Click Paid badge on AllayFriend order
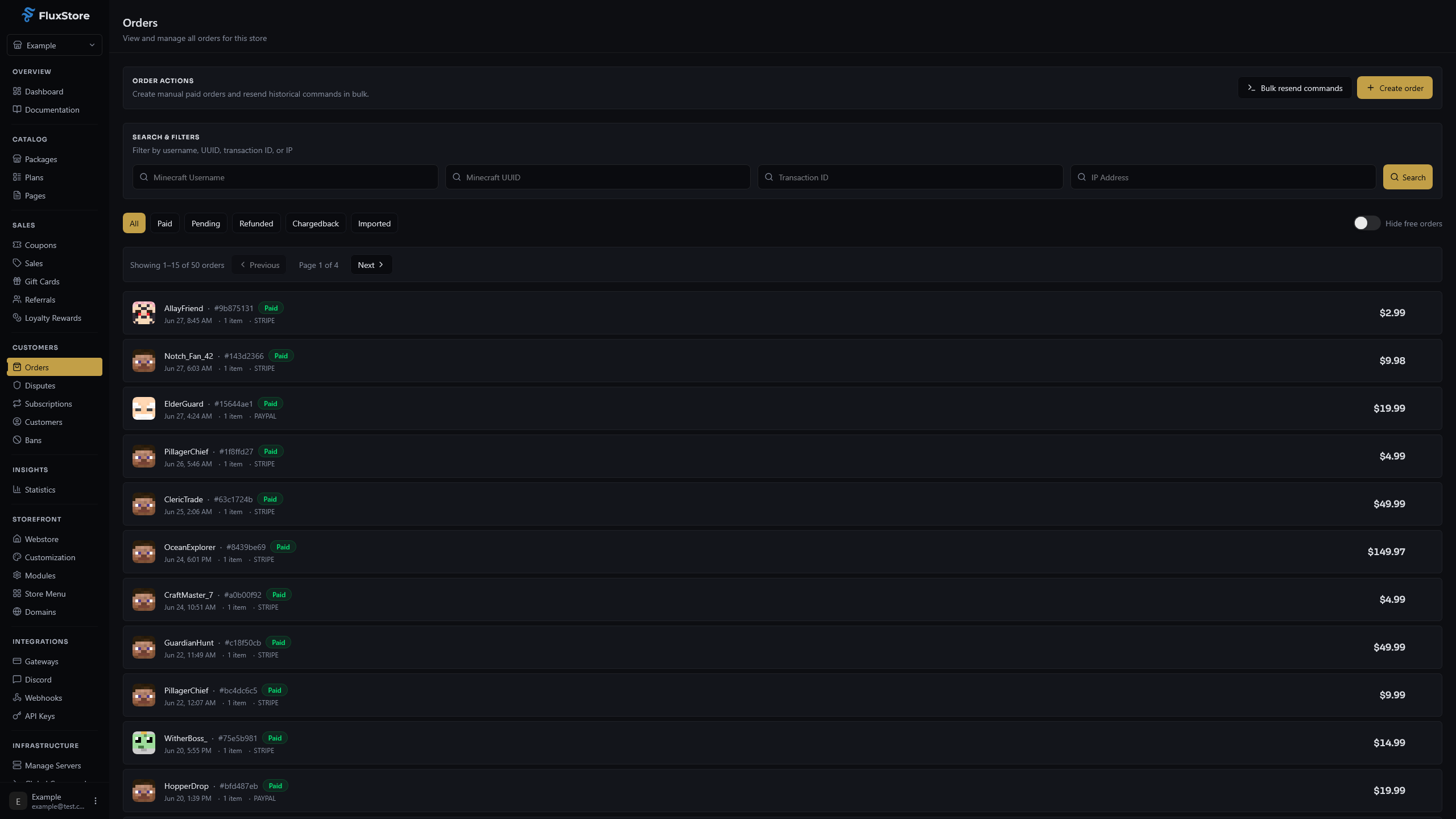Image resolution: width=1456 pixels, height=819 pixels. (271, 308)
